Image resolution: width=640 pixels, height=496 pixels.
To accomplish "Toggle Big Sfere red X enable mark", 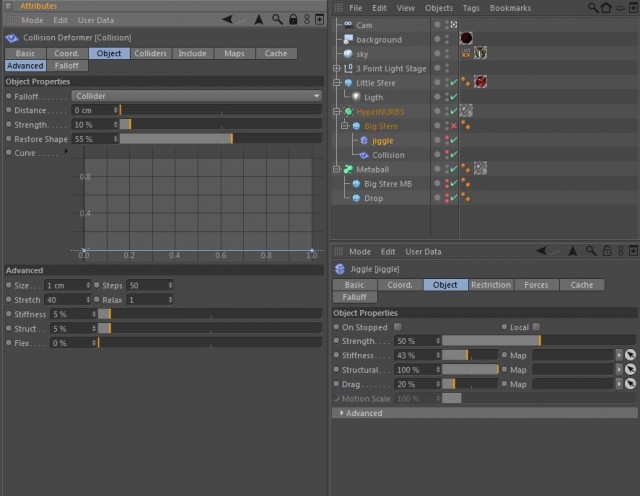I will tap(453, 126).
